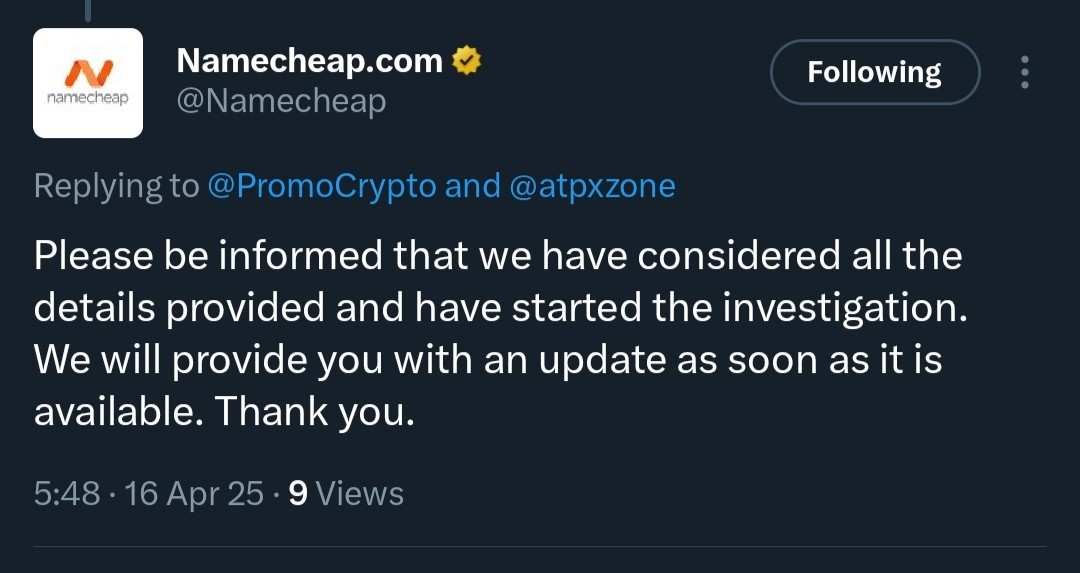Open the 9 Views count

click(x=346, y=494)
